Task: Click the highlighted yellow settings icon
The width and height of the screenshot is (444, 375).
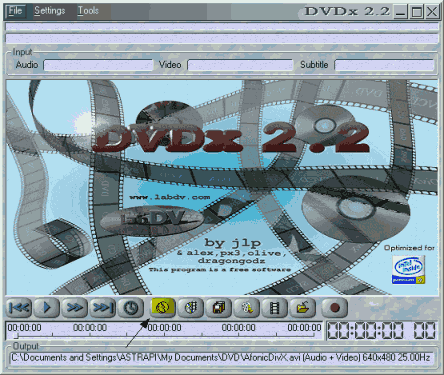Action: click(163, 307)
